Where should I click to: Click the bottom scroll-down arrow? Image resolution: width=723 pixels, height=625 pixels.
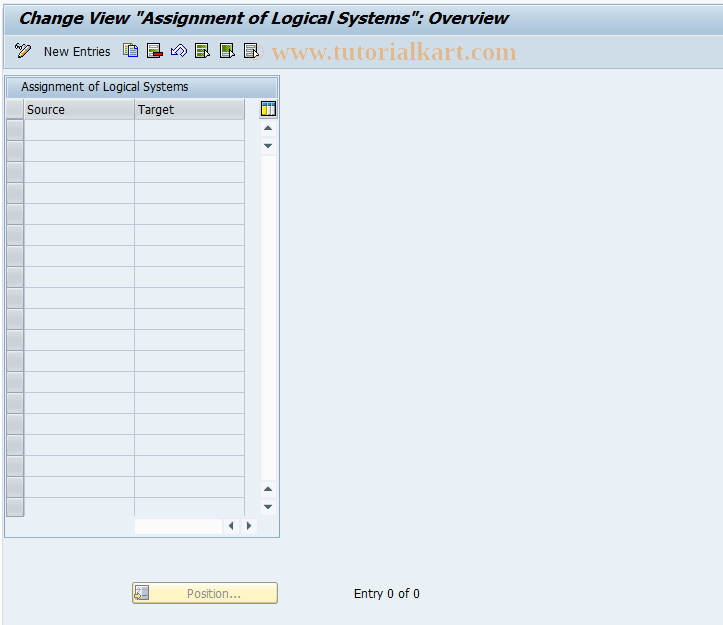[x=268, y=506]
